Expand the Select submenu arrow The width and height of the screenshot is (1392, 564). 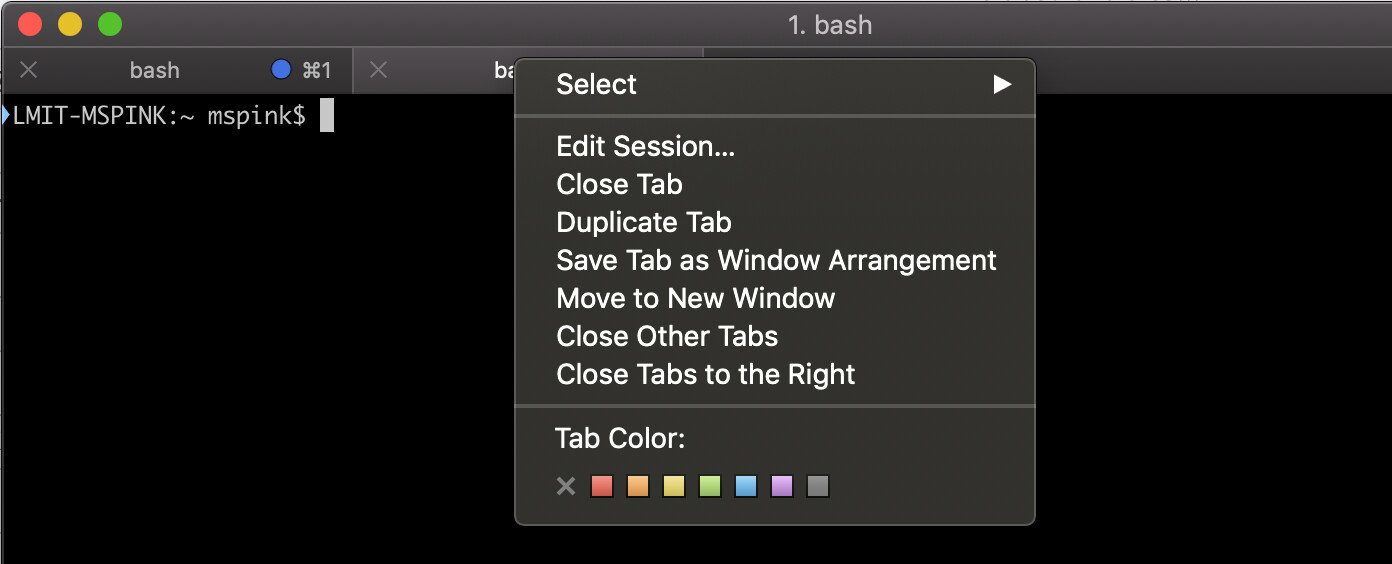(1002, 85)
